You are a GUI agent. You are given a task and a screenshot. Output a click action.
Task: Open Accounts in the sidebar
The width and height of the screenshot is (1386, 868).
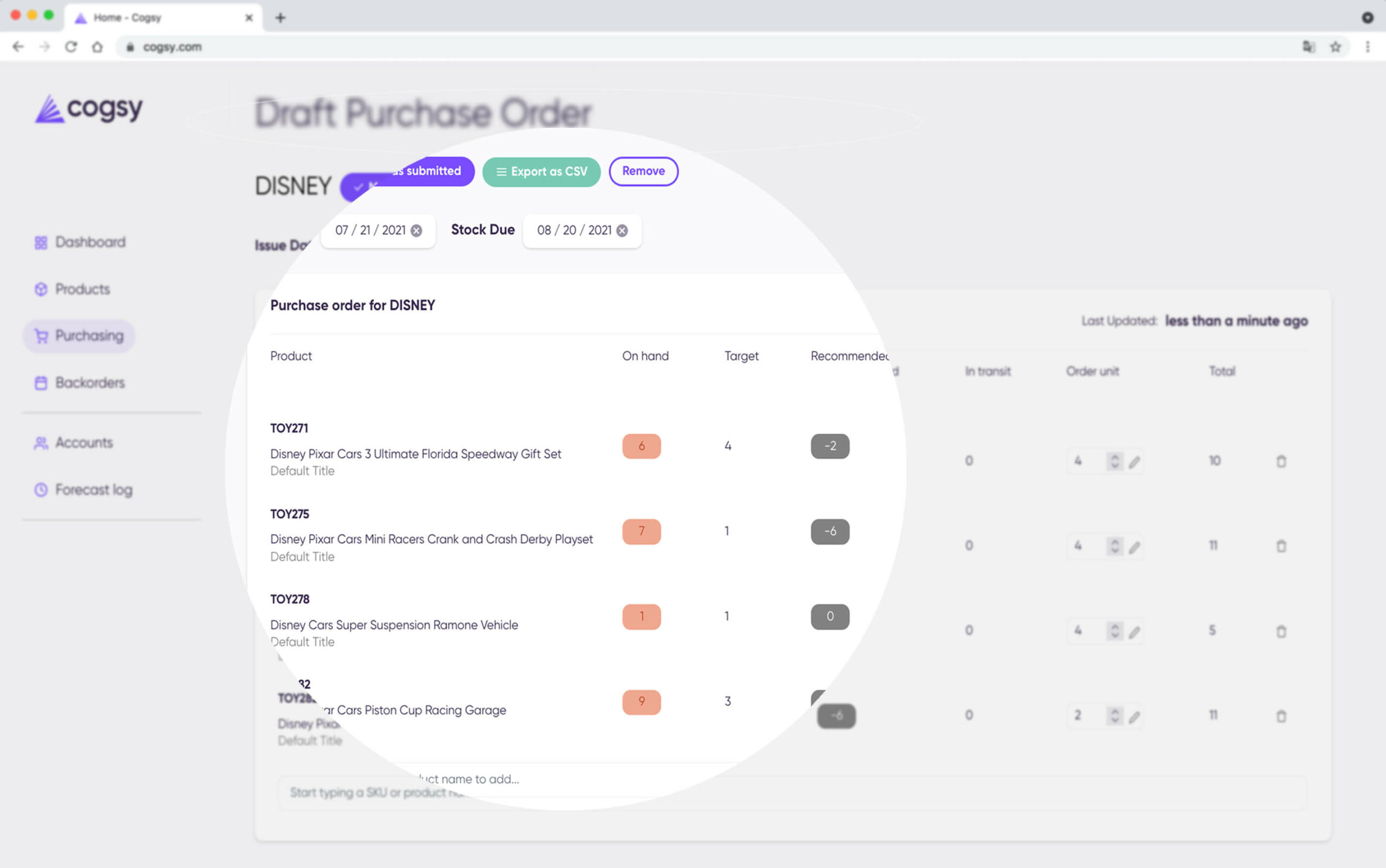(74, 443)
